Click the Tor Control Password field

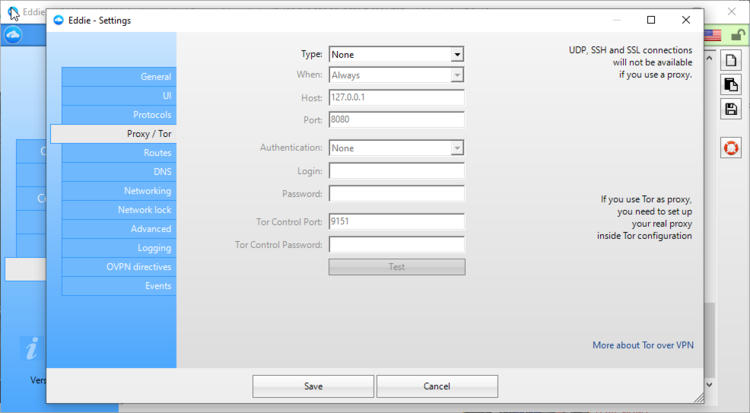coord(397,245)
